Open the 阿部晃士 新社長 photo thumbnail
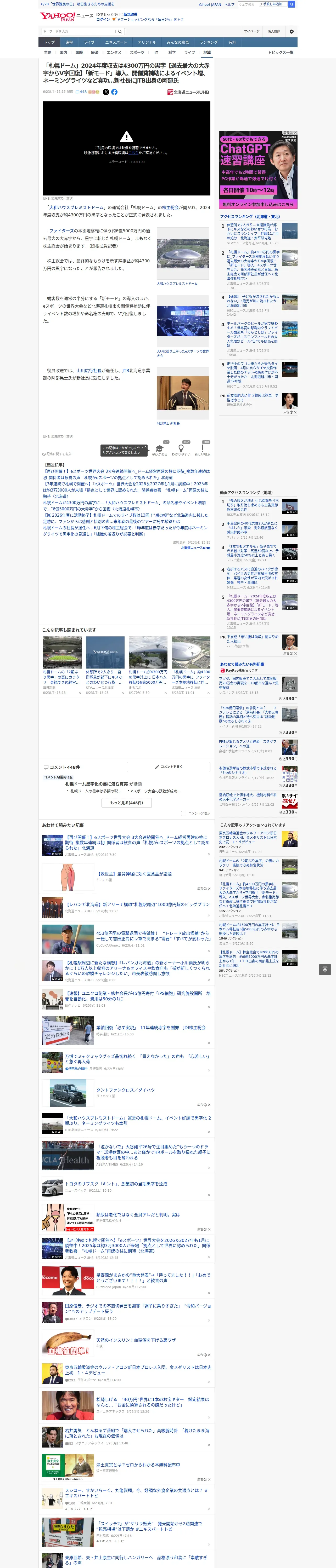 click(182, 394)
